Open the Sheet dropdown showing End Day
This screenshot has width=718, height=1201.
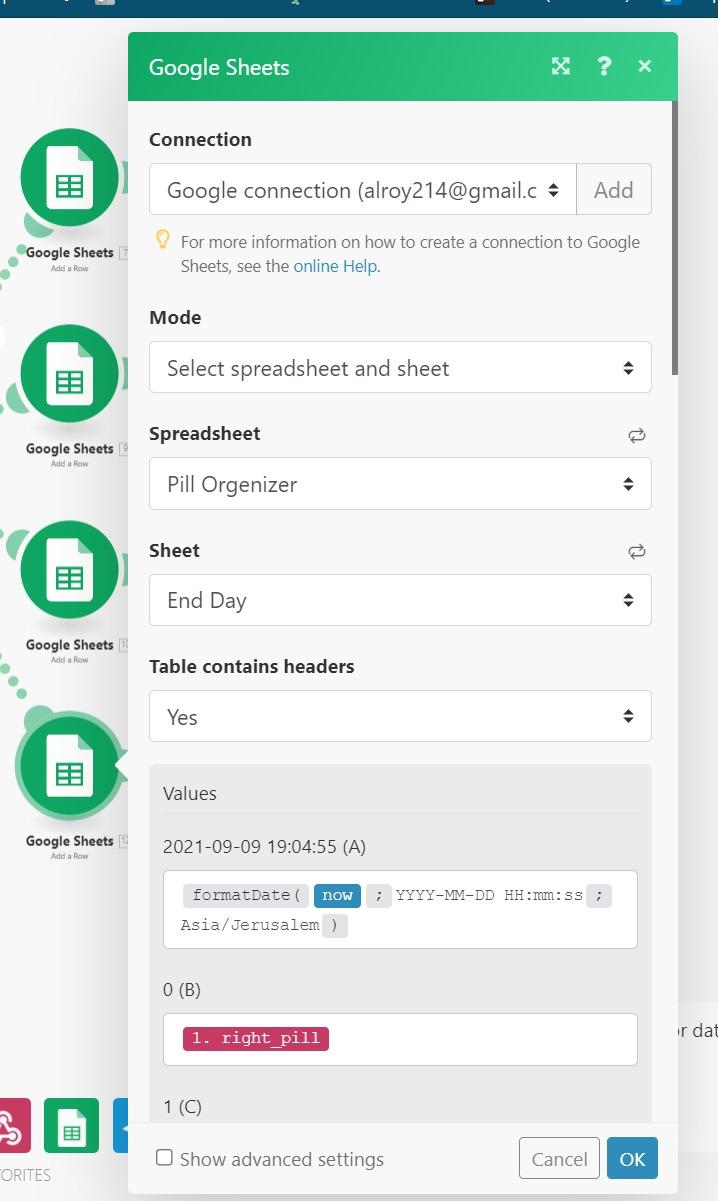400,600
